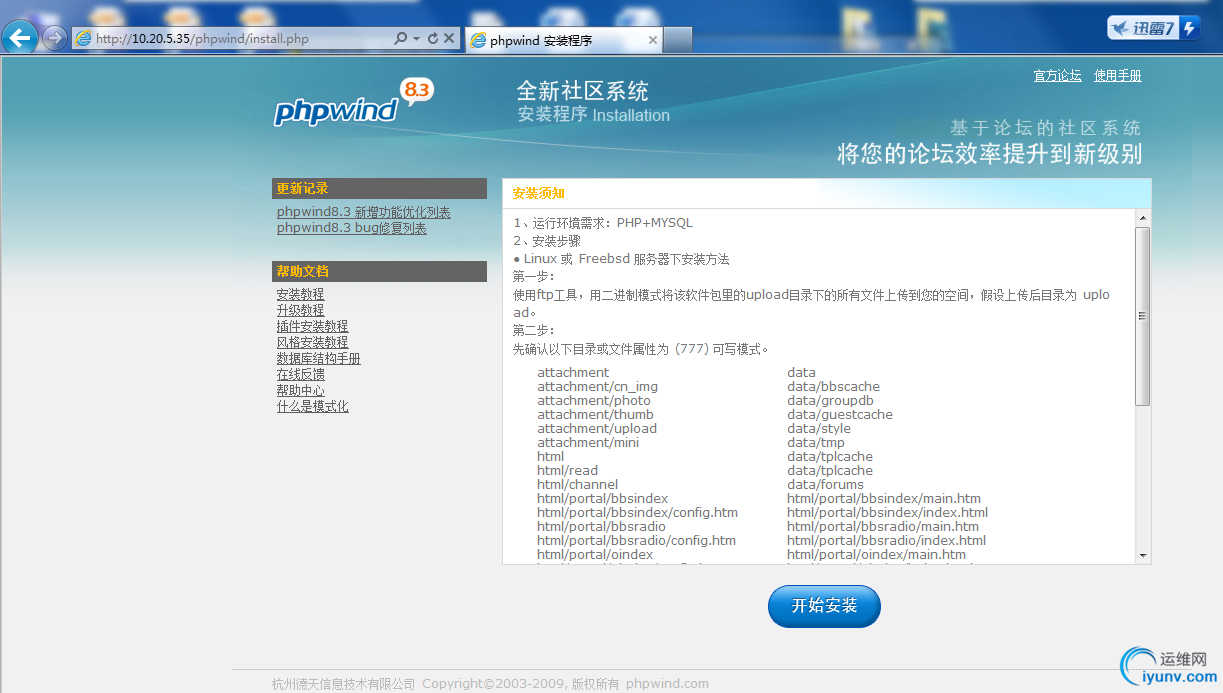The image size is (1223, 693).
Task: Click the 开始安装 button
Action: (x=824, y=606)
